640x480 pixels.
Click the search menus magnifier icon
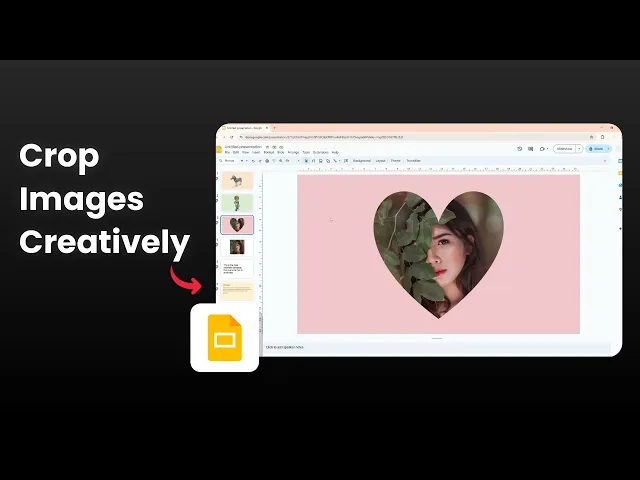[221, 161]
